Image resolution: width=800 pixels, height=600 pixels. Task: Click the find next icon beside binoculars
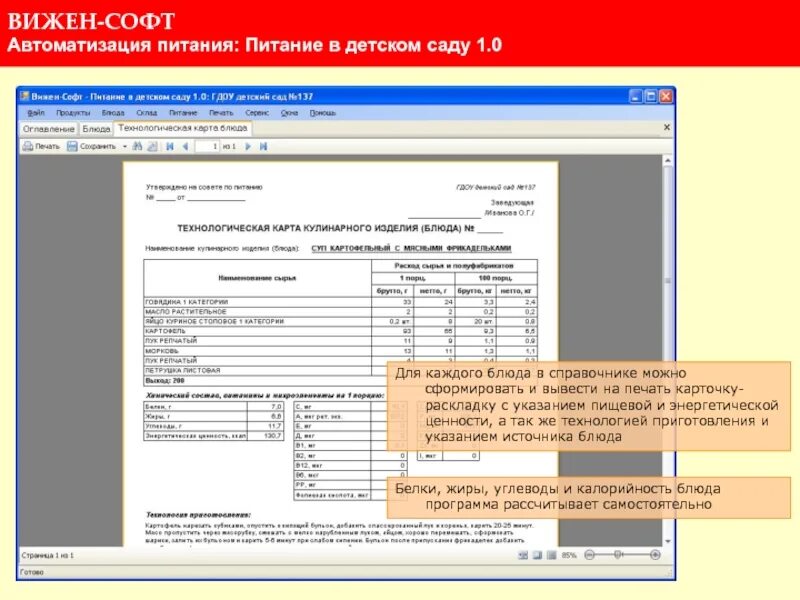[x=152, y=146]
